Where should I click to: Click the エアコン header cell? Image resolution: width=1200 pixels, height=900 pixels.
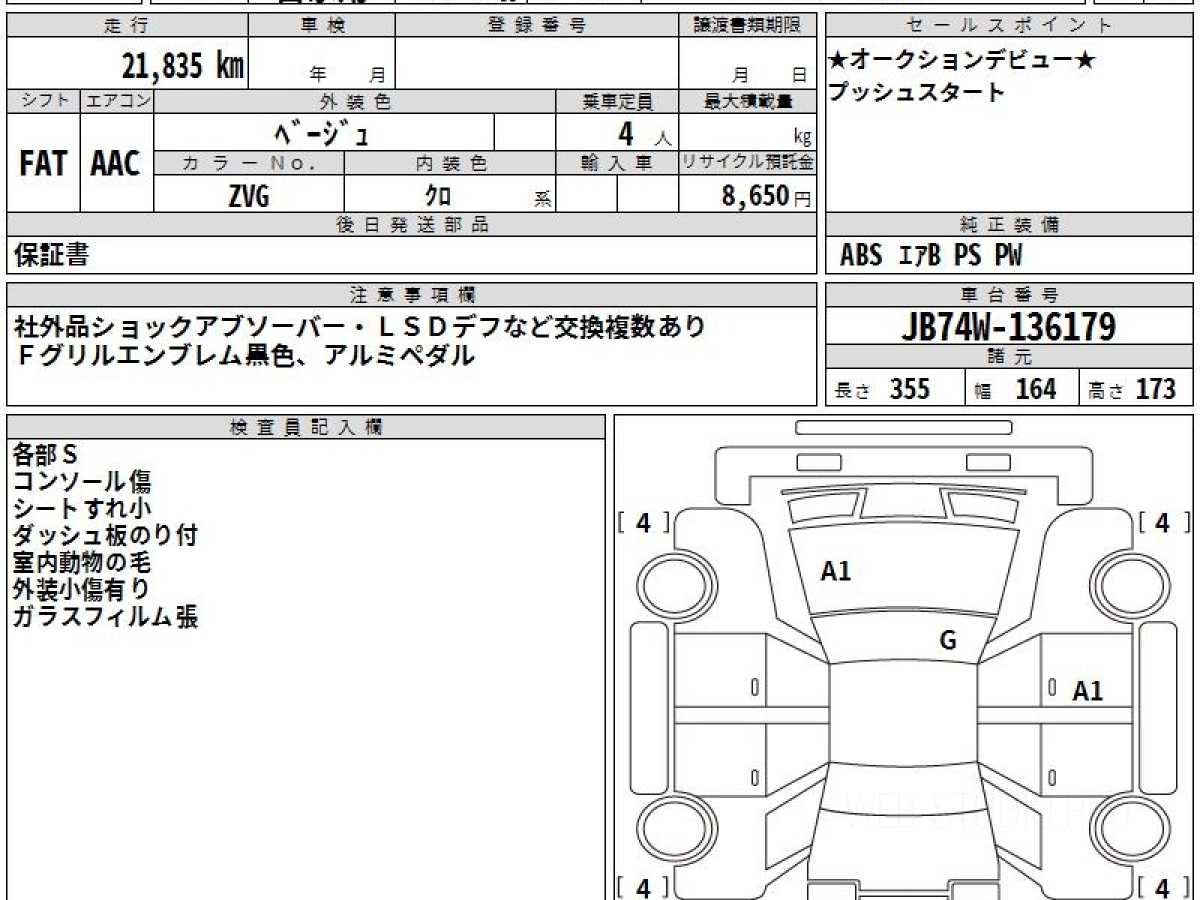click(118, 101)
